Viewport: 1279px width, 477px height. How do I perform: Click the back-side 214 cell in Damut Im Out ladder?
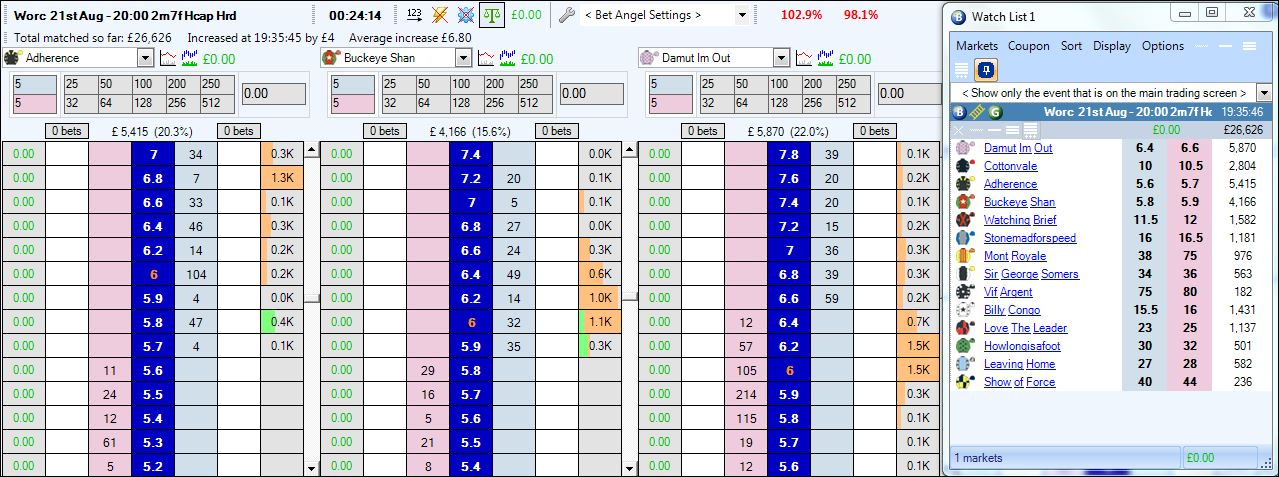point(746,394)
